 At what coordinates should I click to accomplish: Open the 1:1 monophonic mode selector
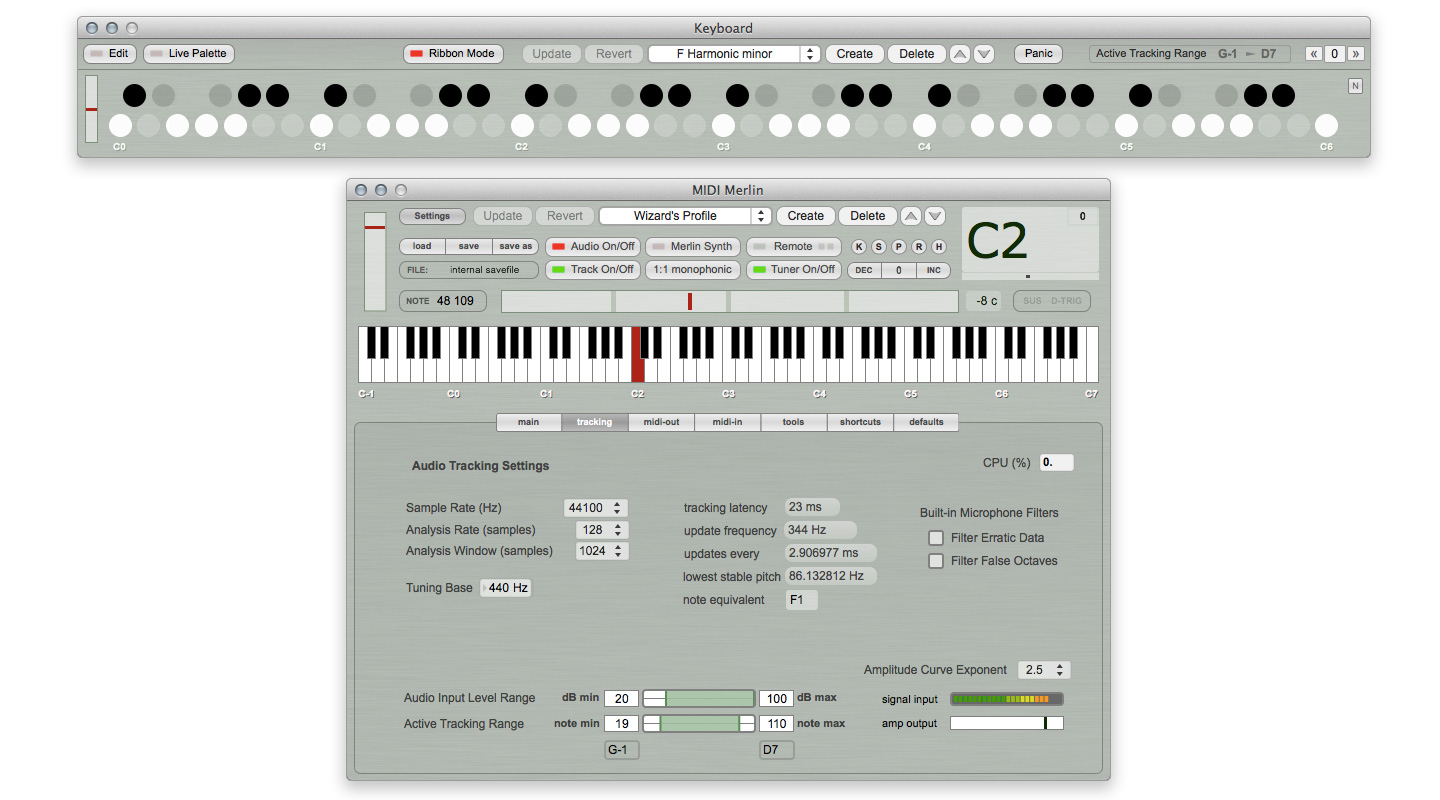coord(693,269)
